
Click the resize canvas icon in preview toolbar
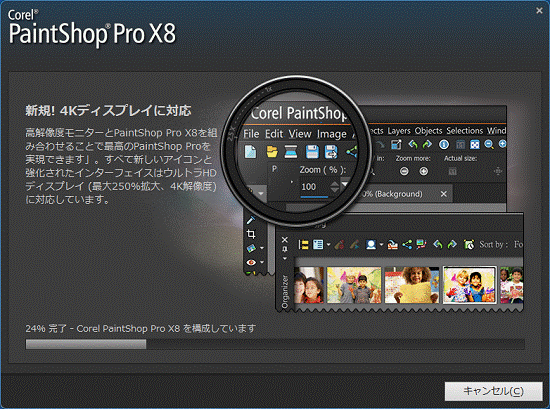point(396,144)
